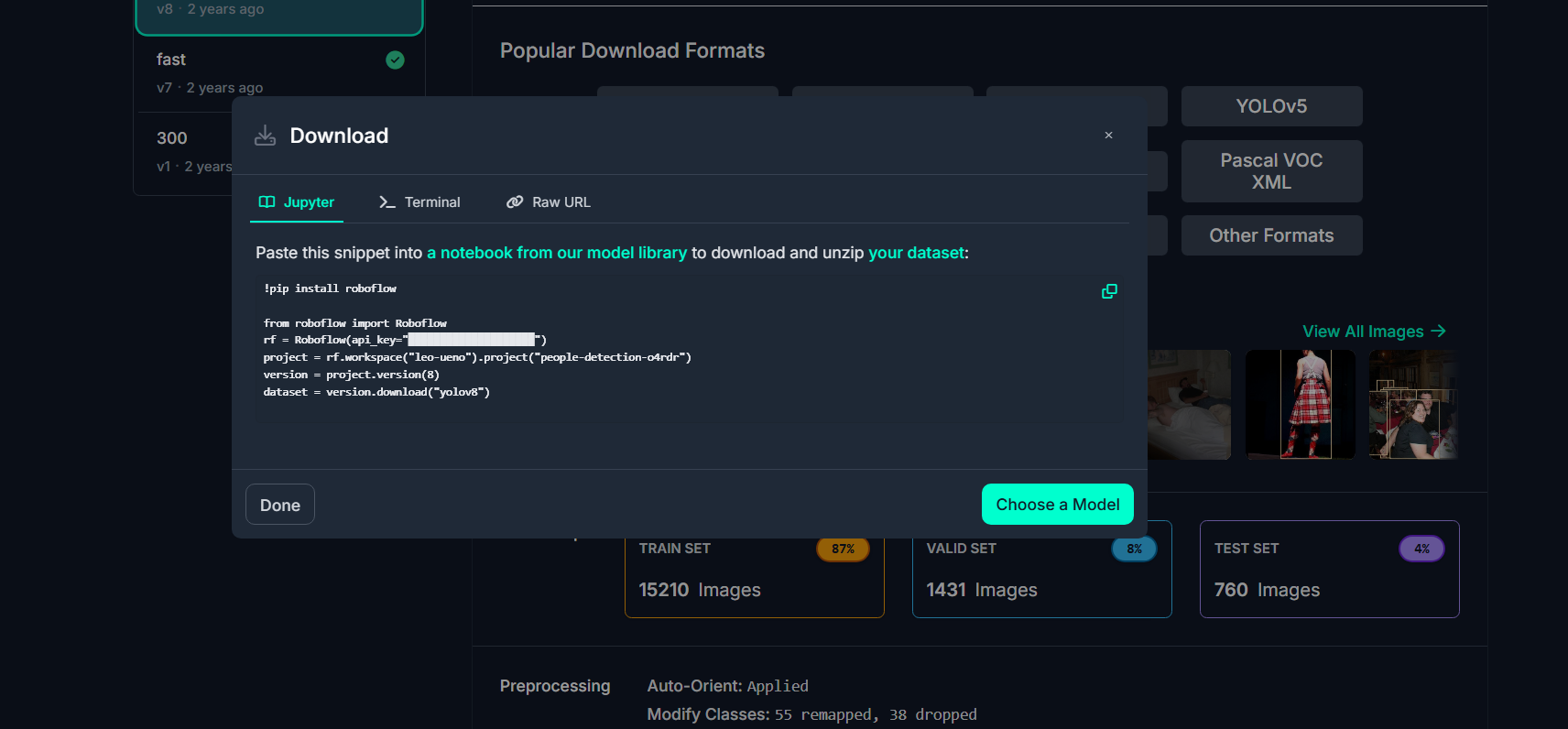Image resolution: width=1568 pixels, height=729 pixels.
Task: Click the 87% train set badge
Action: (843, 549)
